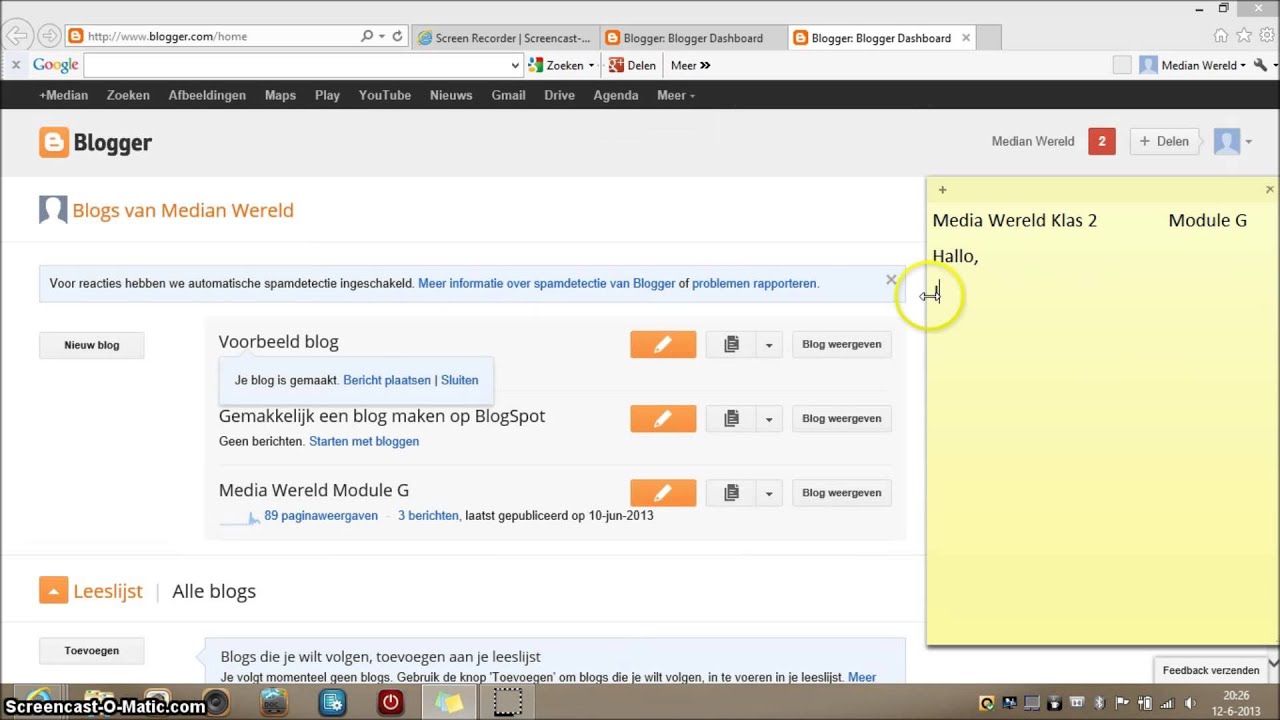Open the 3 berichten link
Image resolution: width=1280 pixels, height=720 pixels.
pos(428,516)
